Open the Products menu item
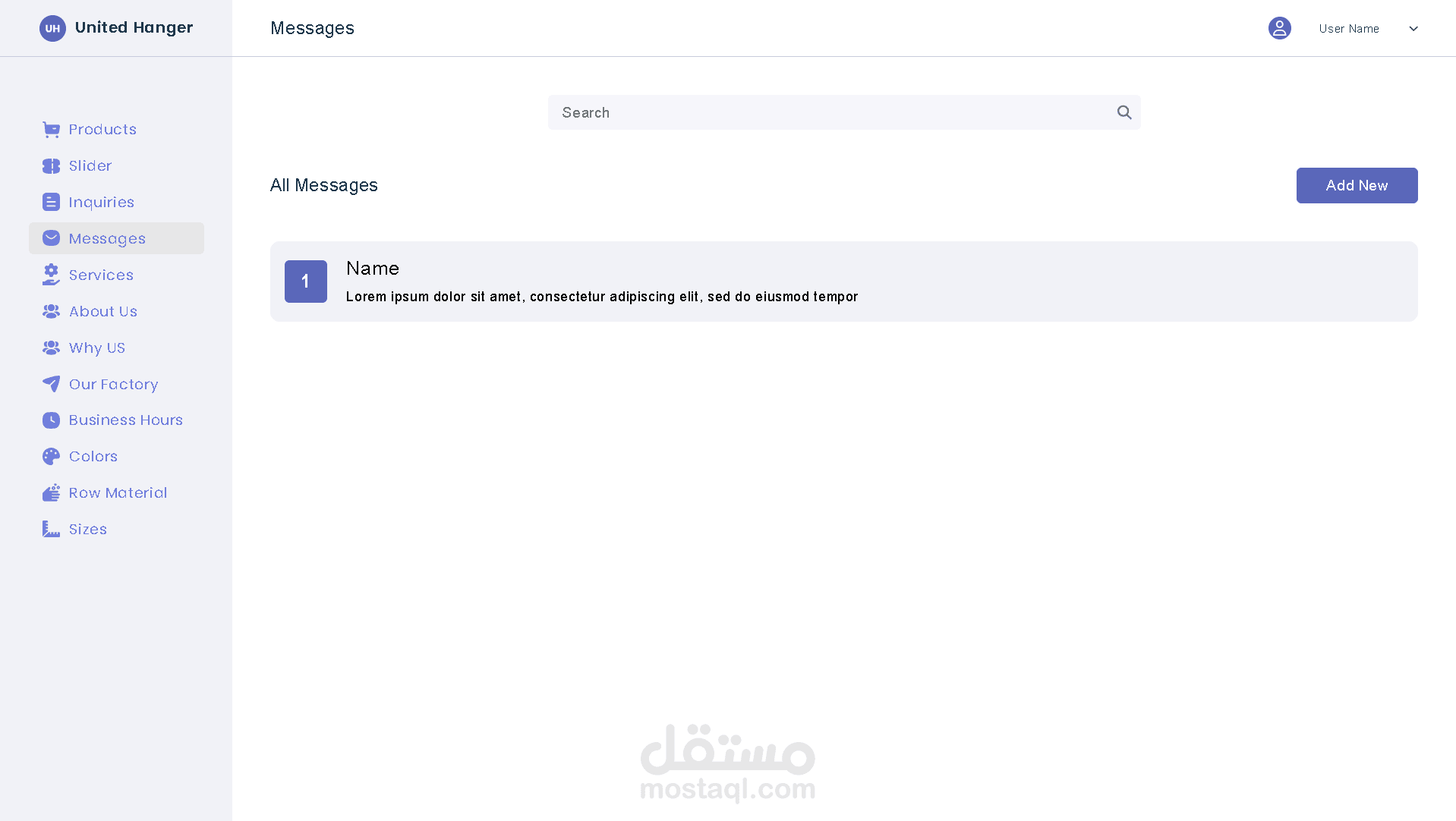The height and width of the screenshot is (821, 1456). point(117,130)
